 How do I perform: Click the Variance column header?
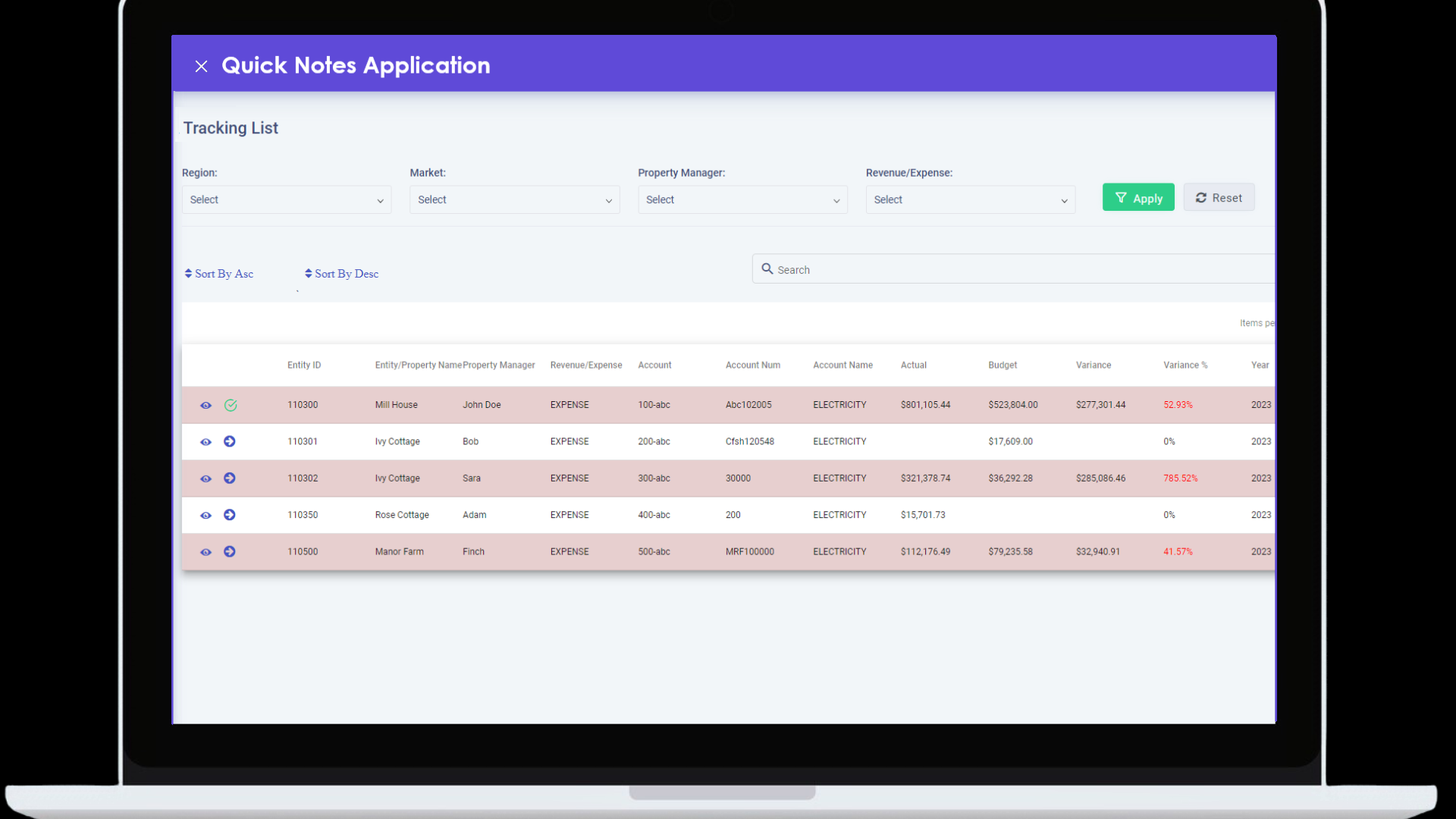pyautogui.click(x=1094, y=366)
